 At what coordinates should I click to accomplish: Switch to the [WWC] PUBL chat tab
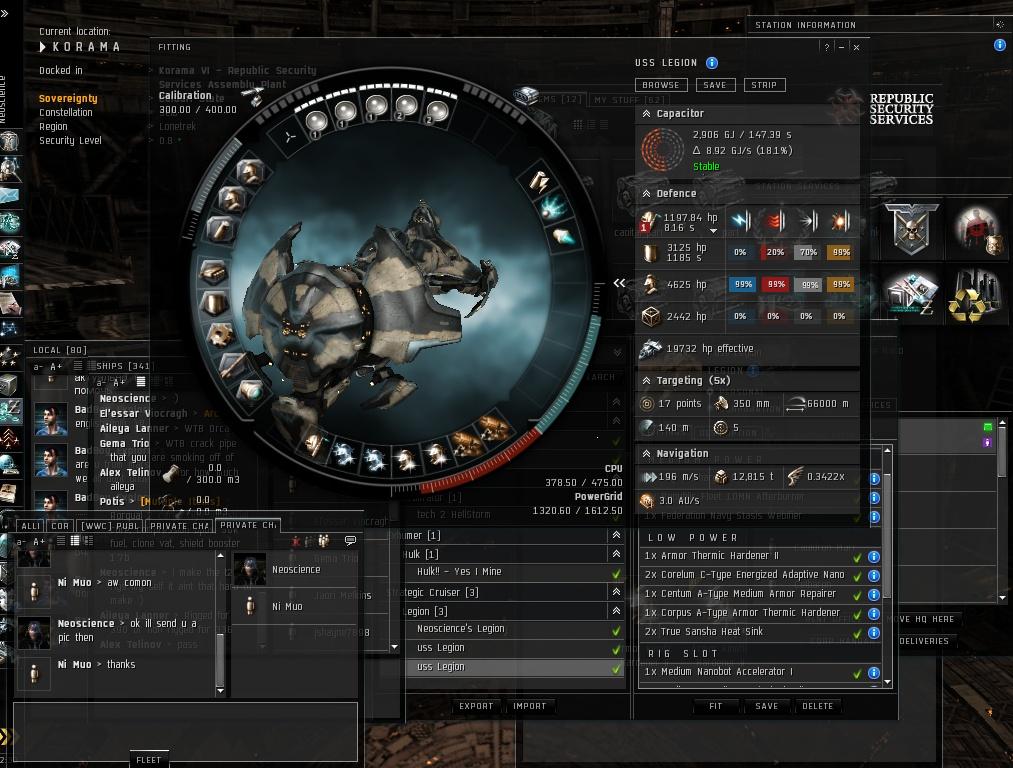click(x=110, y=526)
